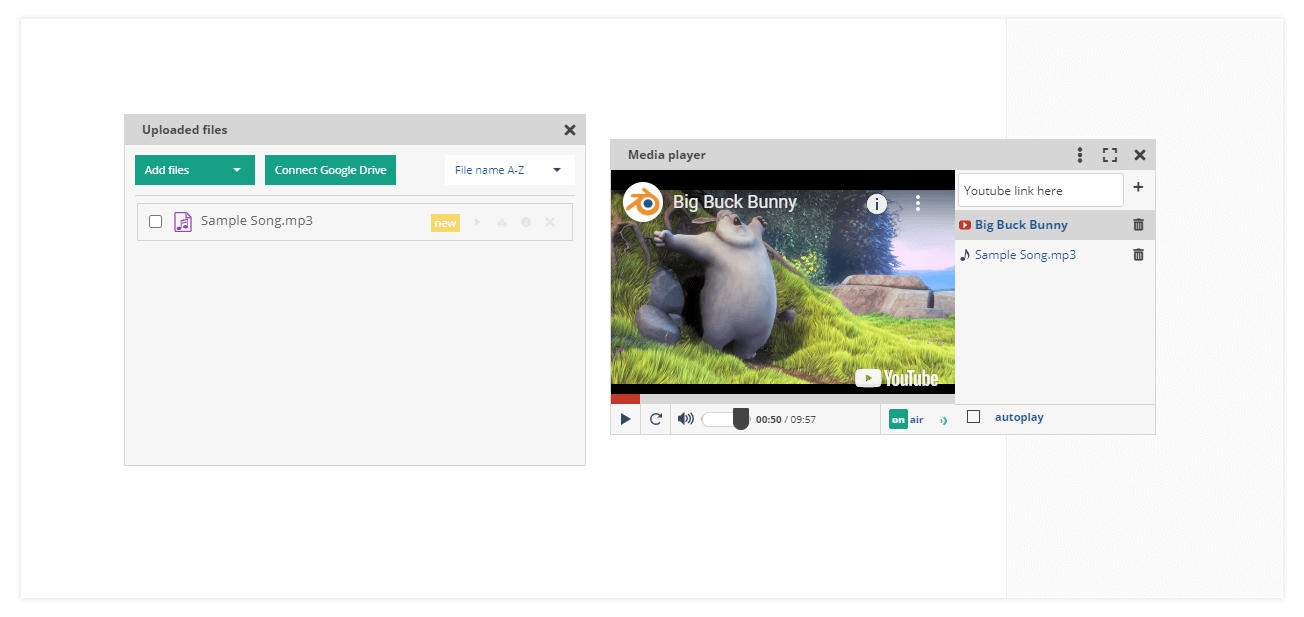
Task: Open the Add files dropdown
Action: [195, 170]
